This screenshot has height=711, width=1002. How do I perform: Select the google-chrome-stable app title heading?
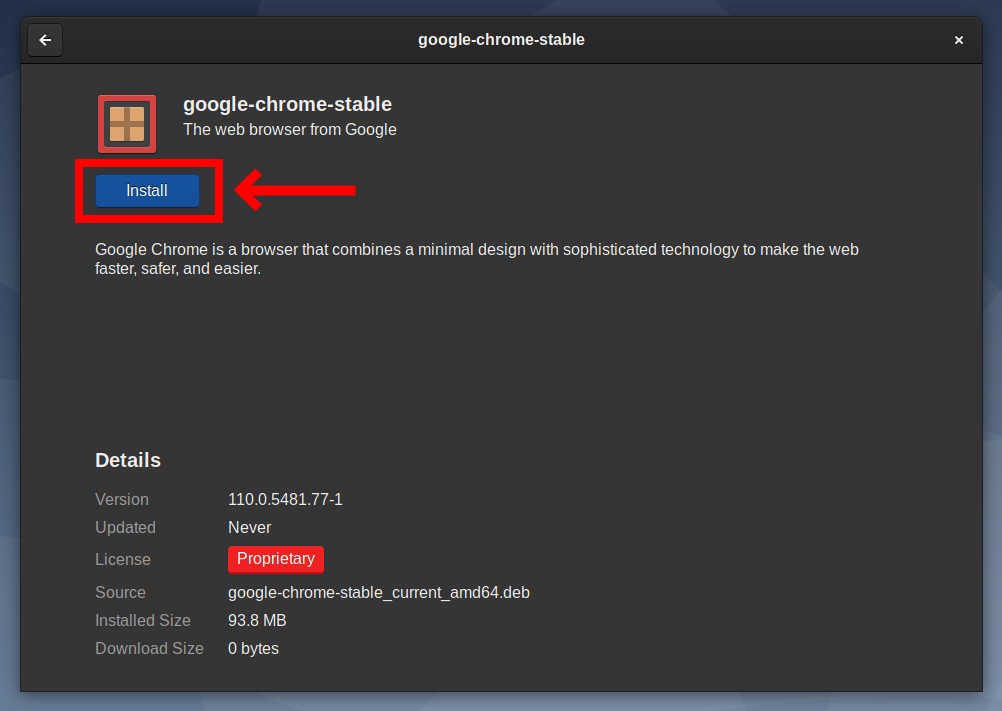[288, 104]
